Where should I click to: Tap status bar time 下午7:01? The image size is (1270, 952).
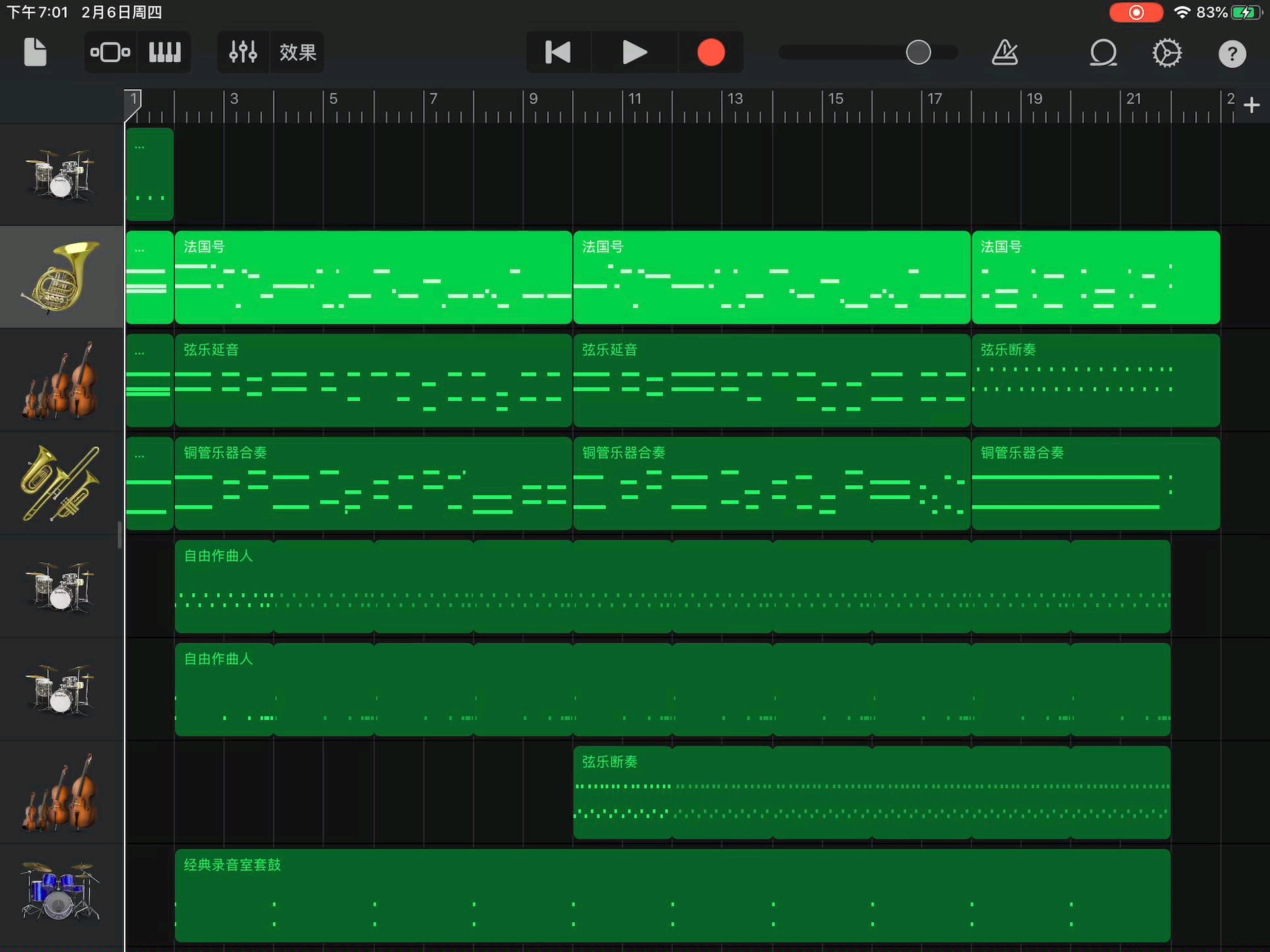tap(37, 12)
